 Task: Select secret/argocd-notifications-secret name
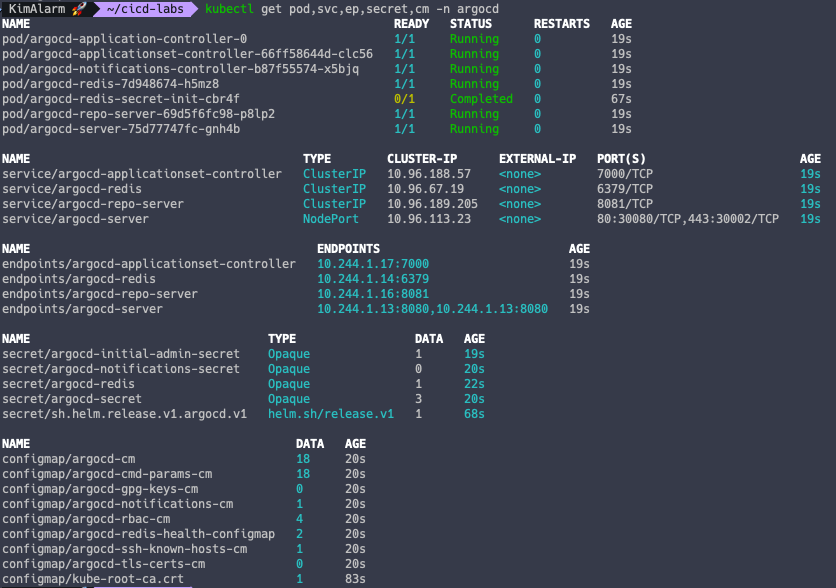point(120,369)
